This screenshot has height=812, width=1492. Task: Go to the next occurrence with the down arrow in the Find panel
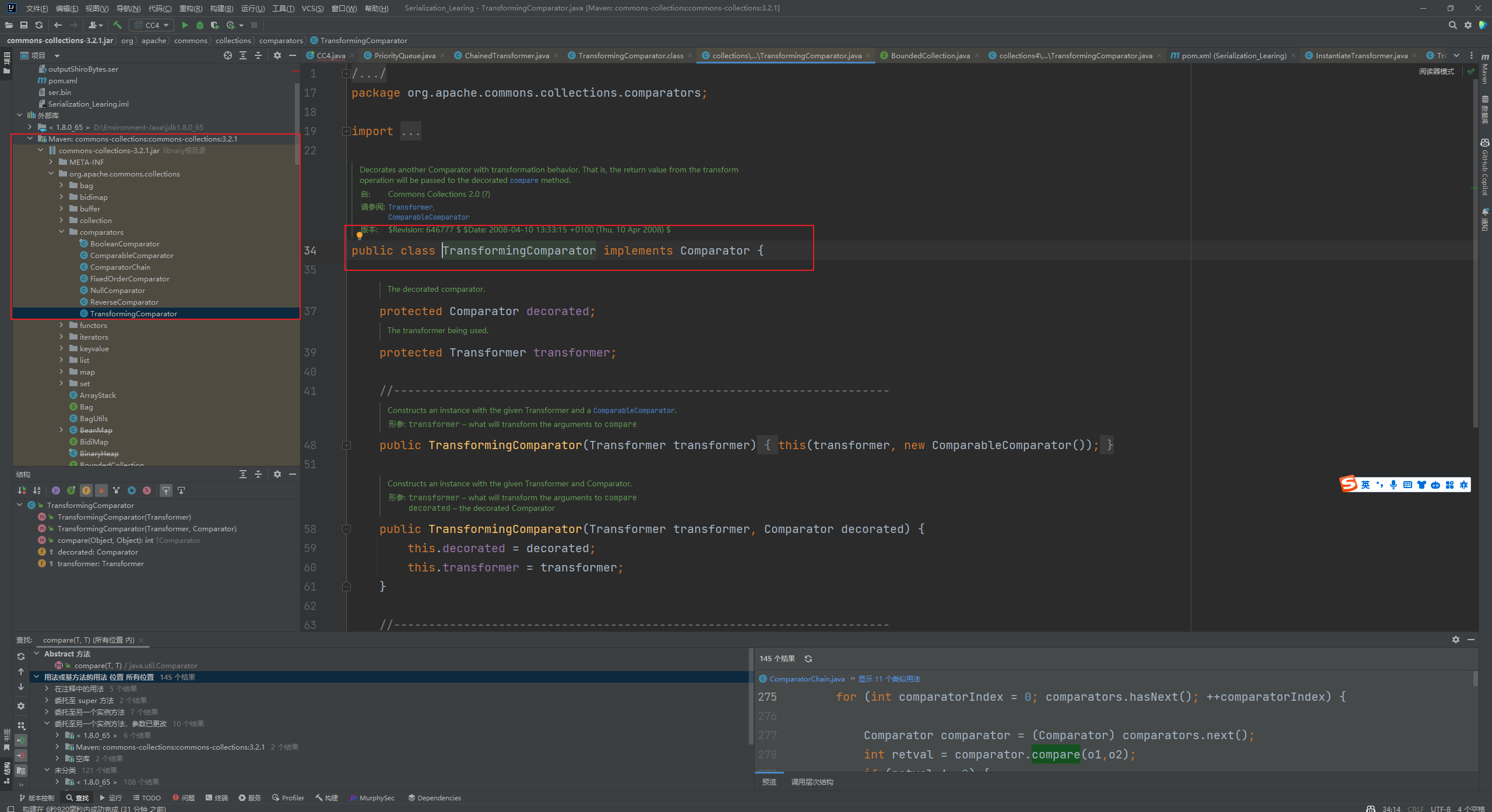point(21,687)
